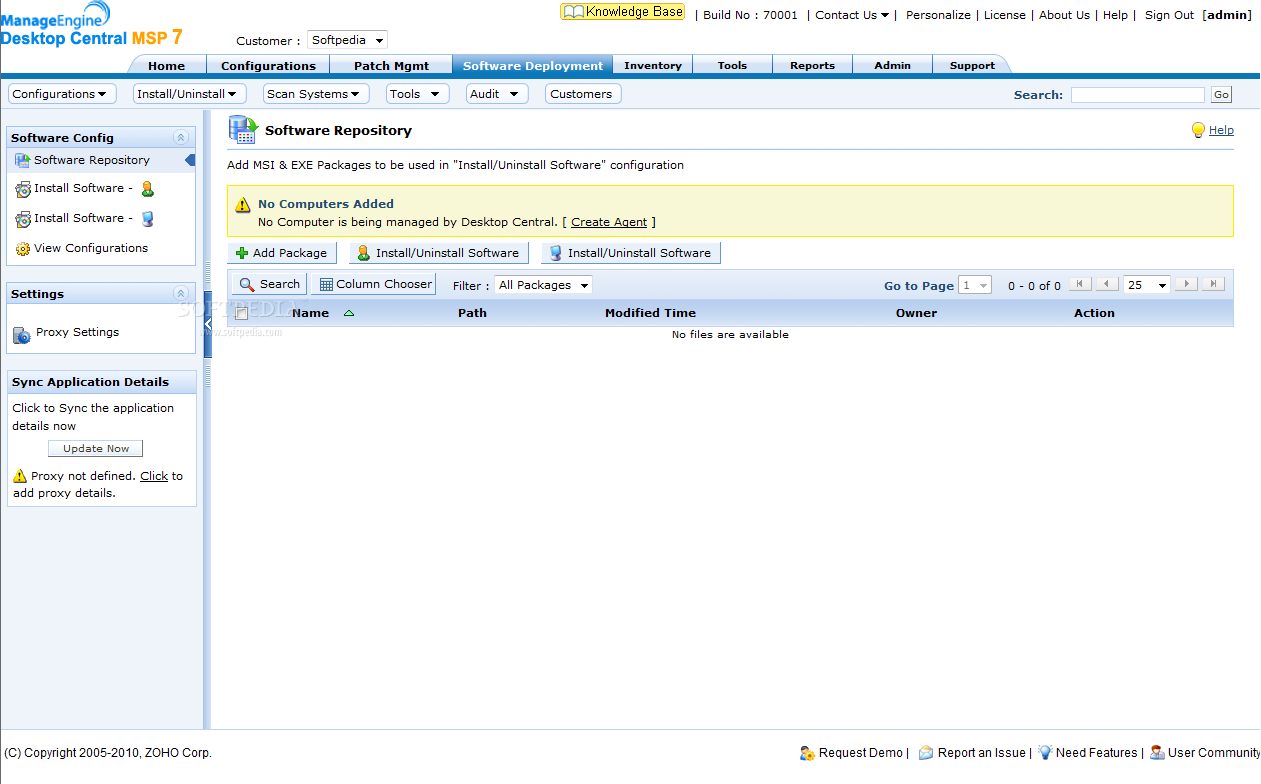
Task: Focus the top Search input field
Action: click(x=1137, y=95)
